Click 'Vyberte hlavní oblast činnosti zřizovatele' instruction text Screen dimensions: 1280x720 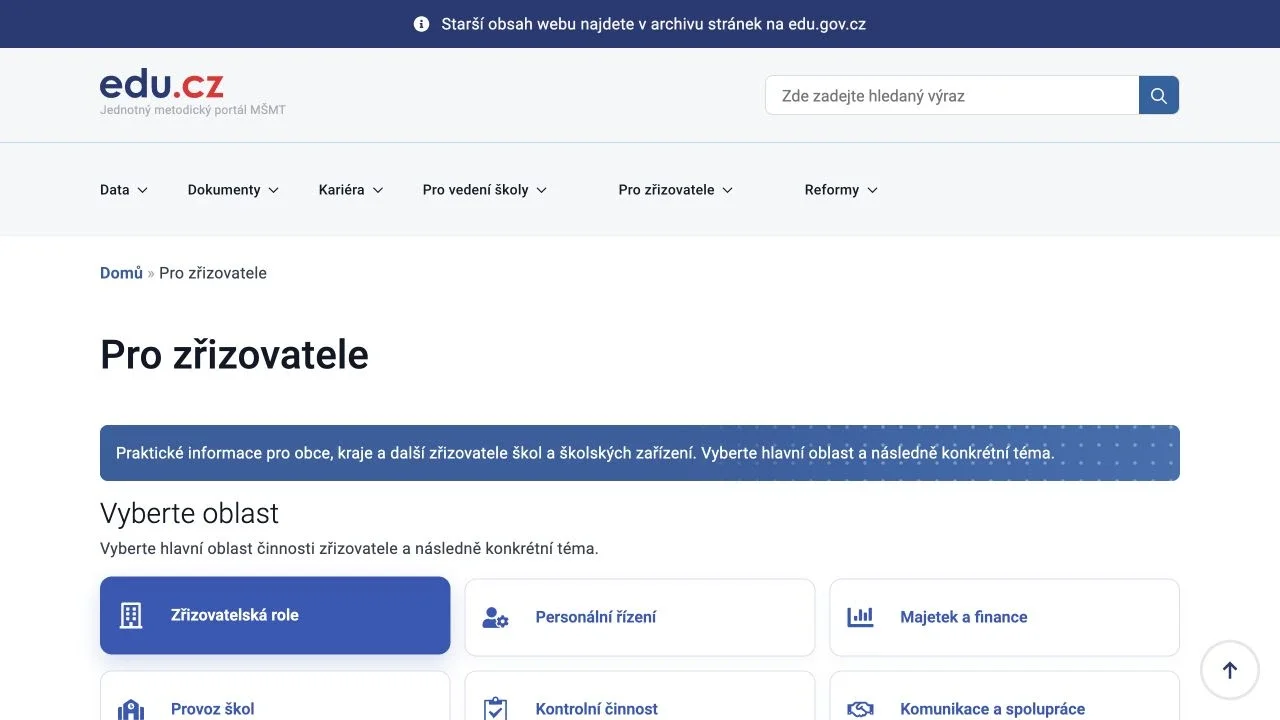tap(349, 548)
